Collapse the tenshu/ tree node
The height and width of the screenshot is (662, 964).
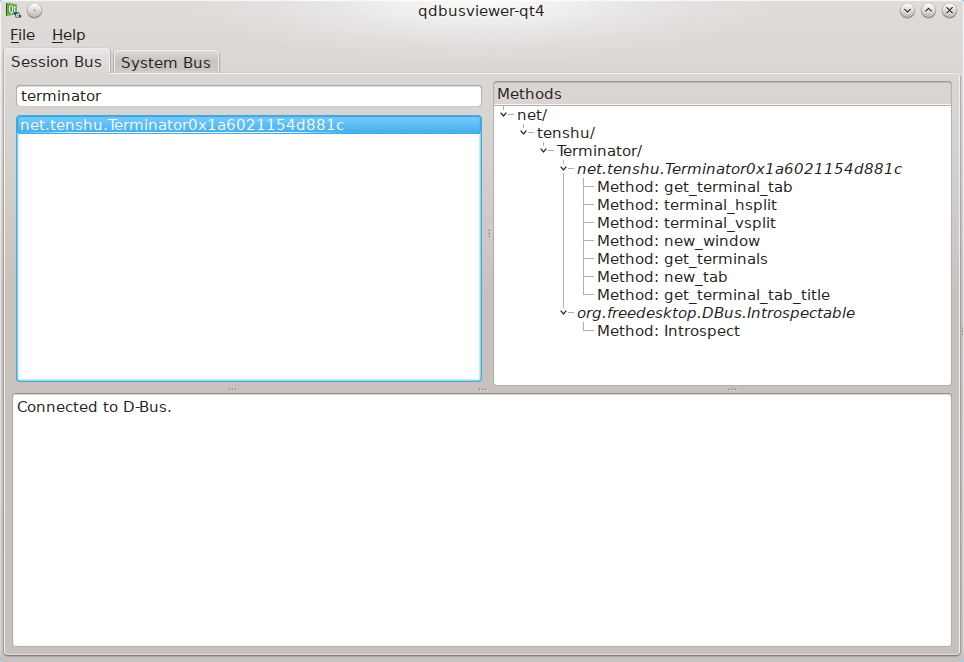click(524, 132)
